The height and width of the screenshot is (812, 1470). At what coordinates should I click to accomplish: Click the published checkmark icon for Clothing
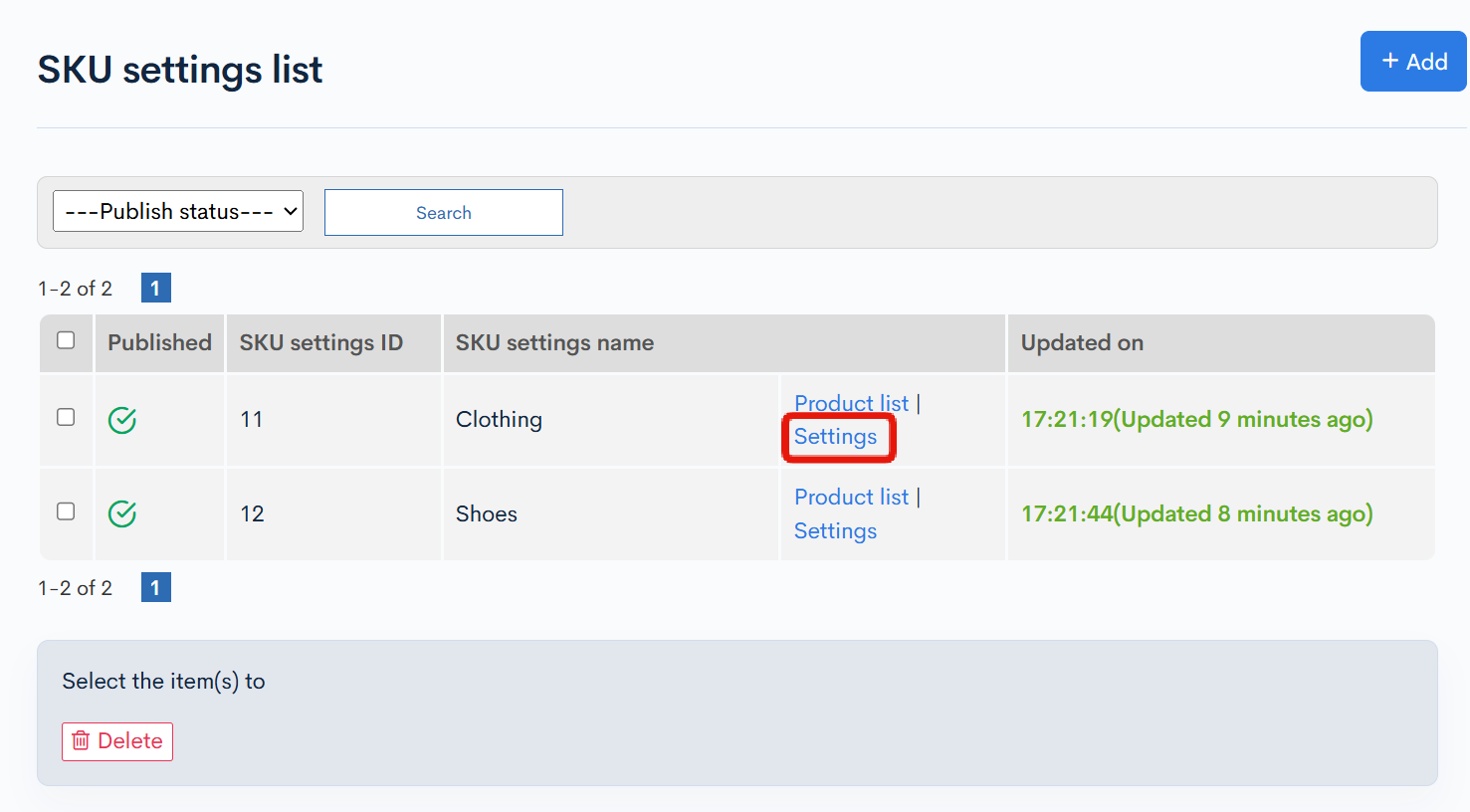(122, 420)
